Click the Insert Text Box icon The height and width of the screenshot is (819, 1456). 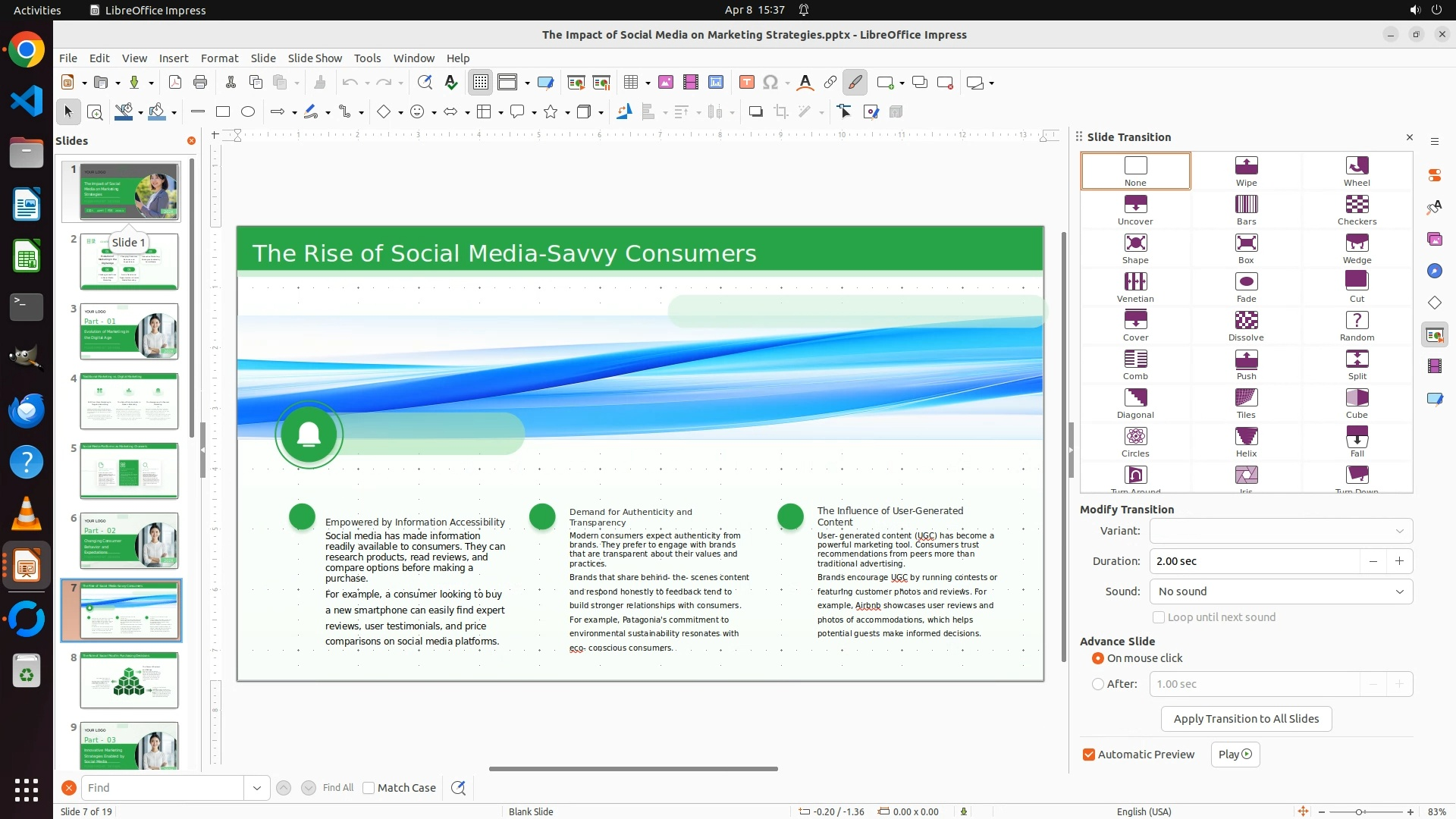pos(746,83)
